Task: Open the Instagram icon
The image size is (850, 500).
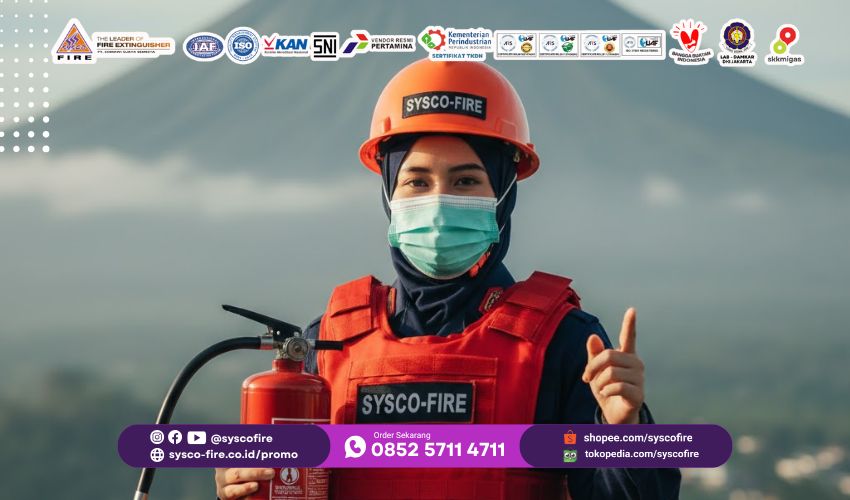Action: coord(157,437)
